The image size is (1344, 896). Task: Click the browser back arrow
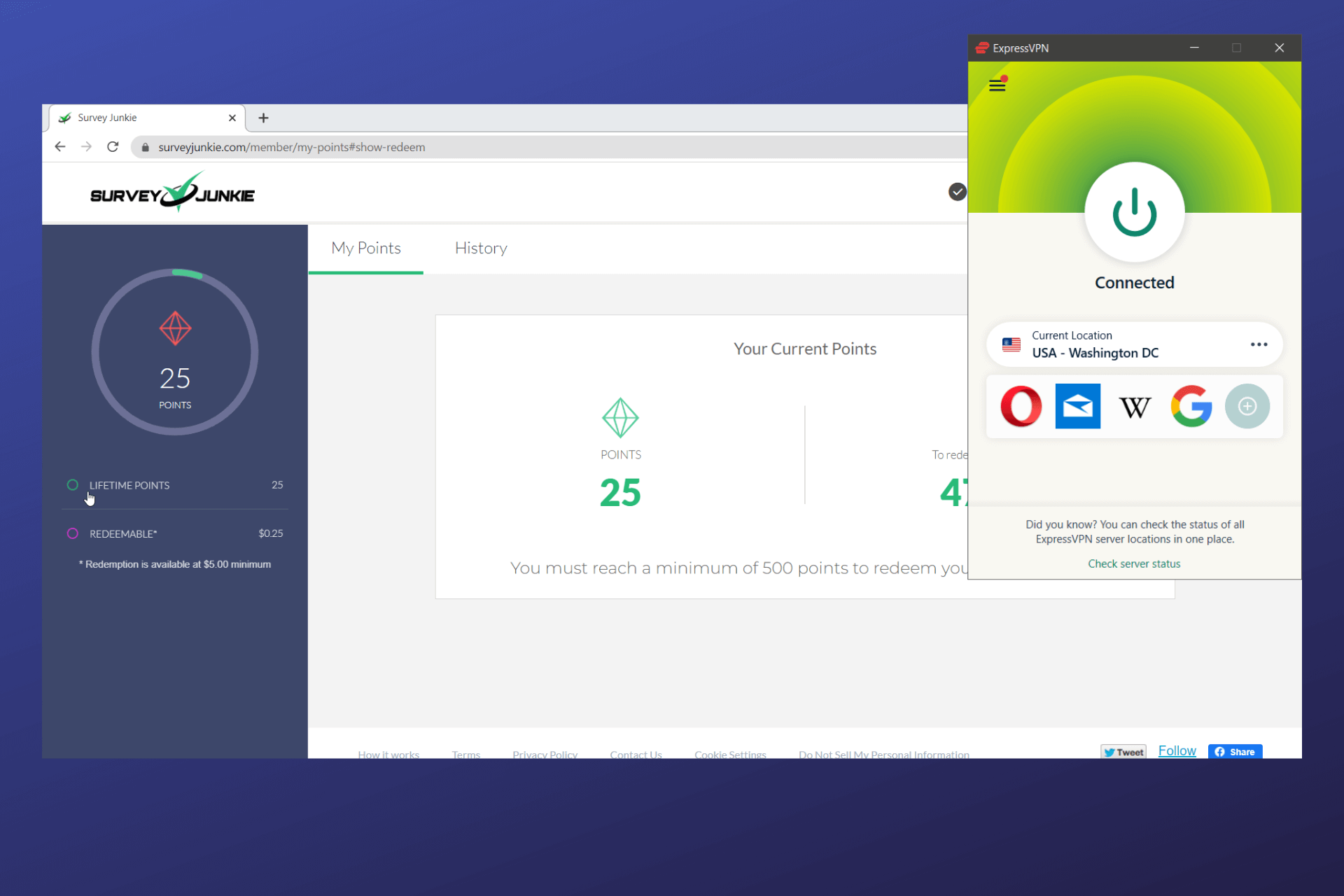(59, 146)
